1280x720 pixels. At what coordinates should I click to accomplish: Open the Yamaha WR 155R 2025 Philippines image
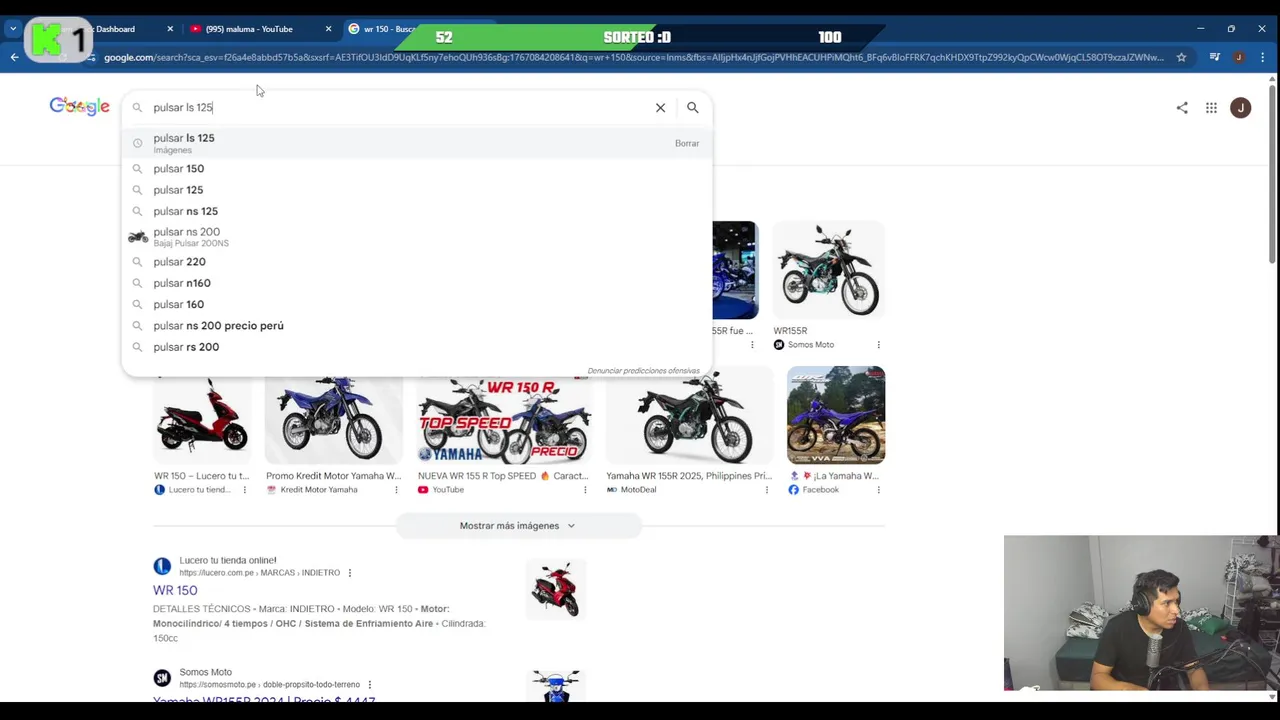pos(689,415)
